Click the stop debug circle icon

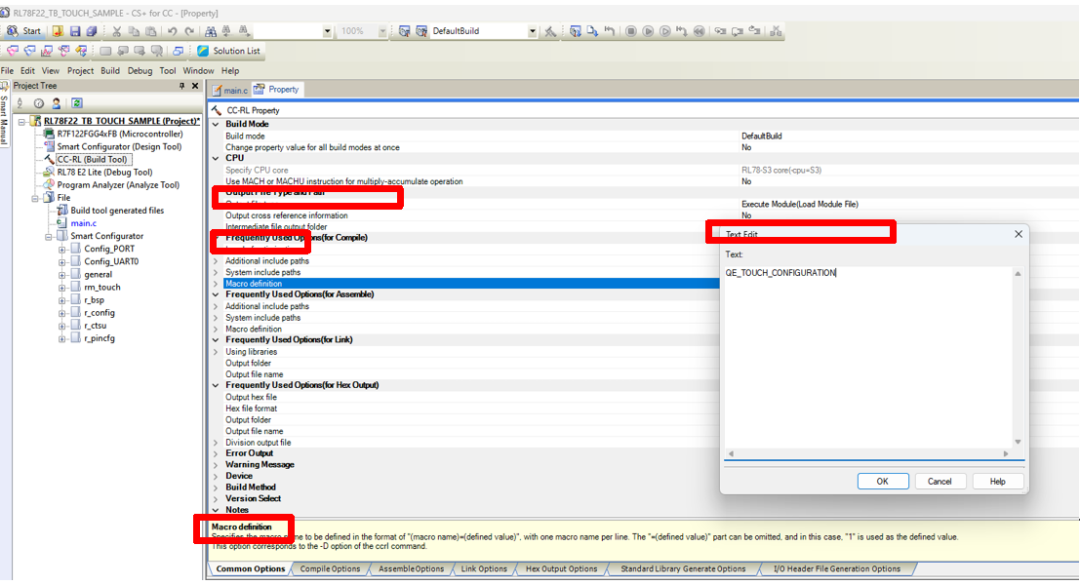point(631,31)
